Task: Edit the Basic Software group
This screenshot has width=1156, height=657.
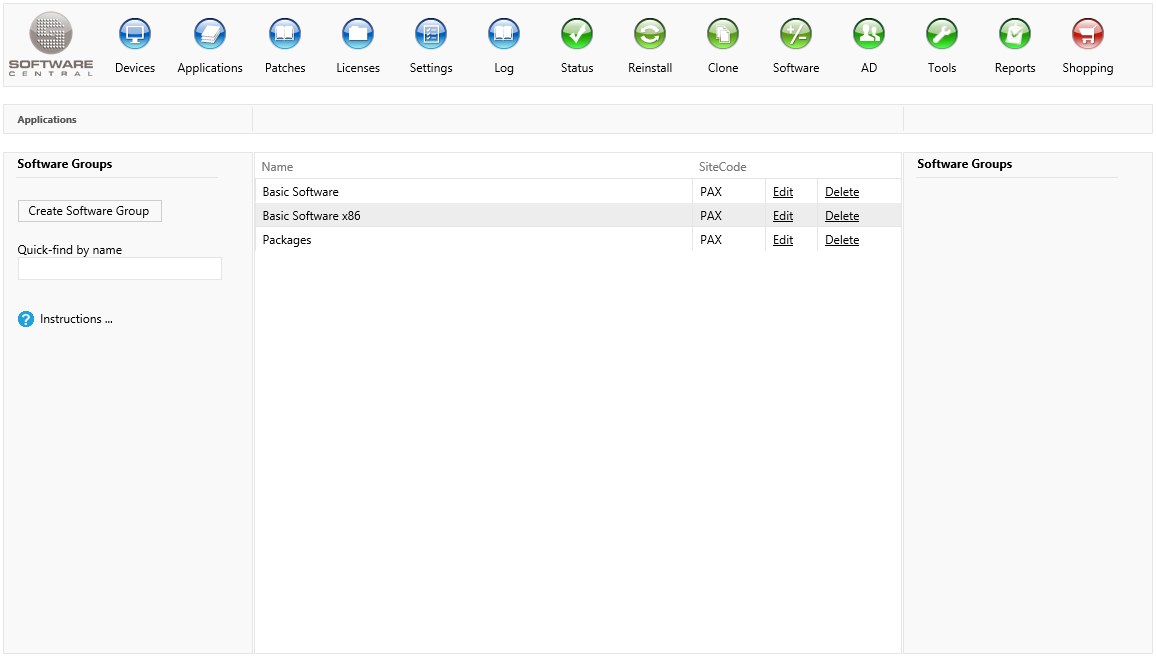Action: [x=783, y=192]
